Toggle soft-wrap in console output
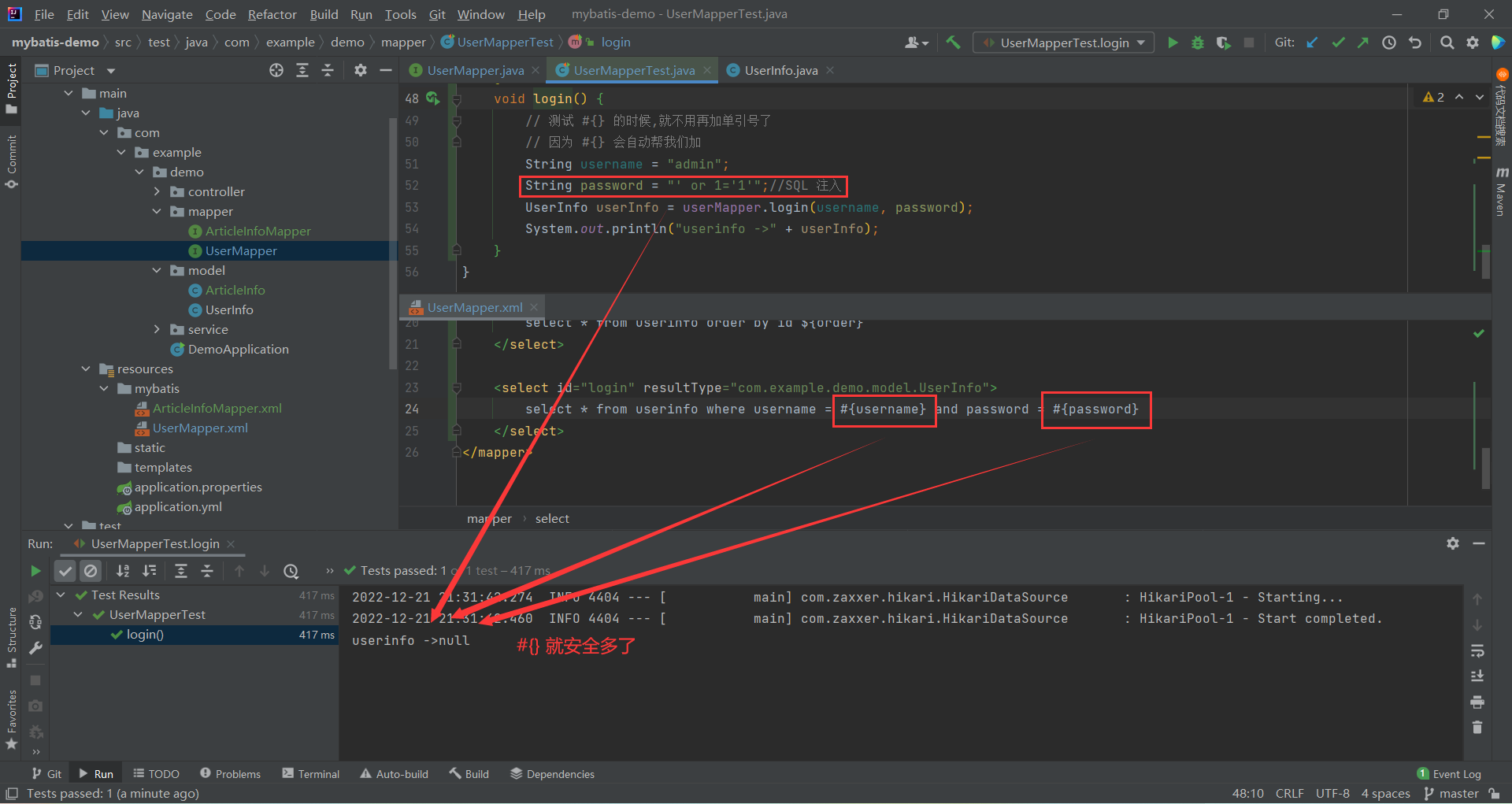Screen dimensions: 1512x804 (1477, 650)
